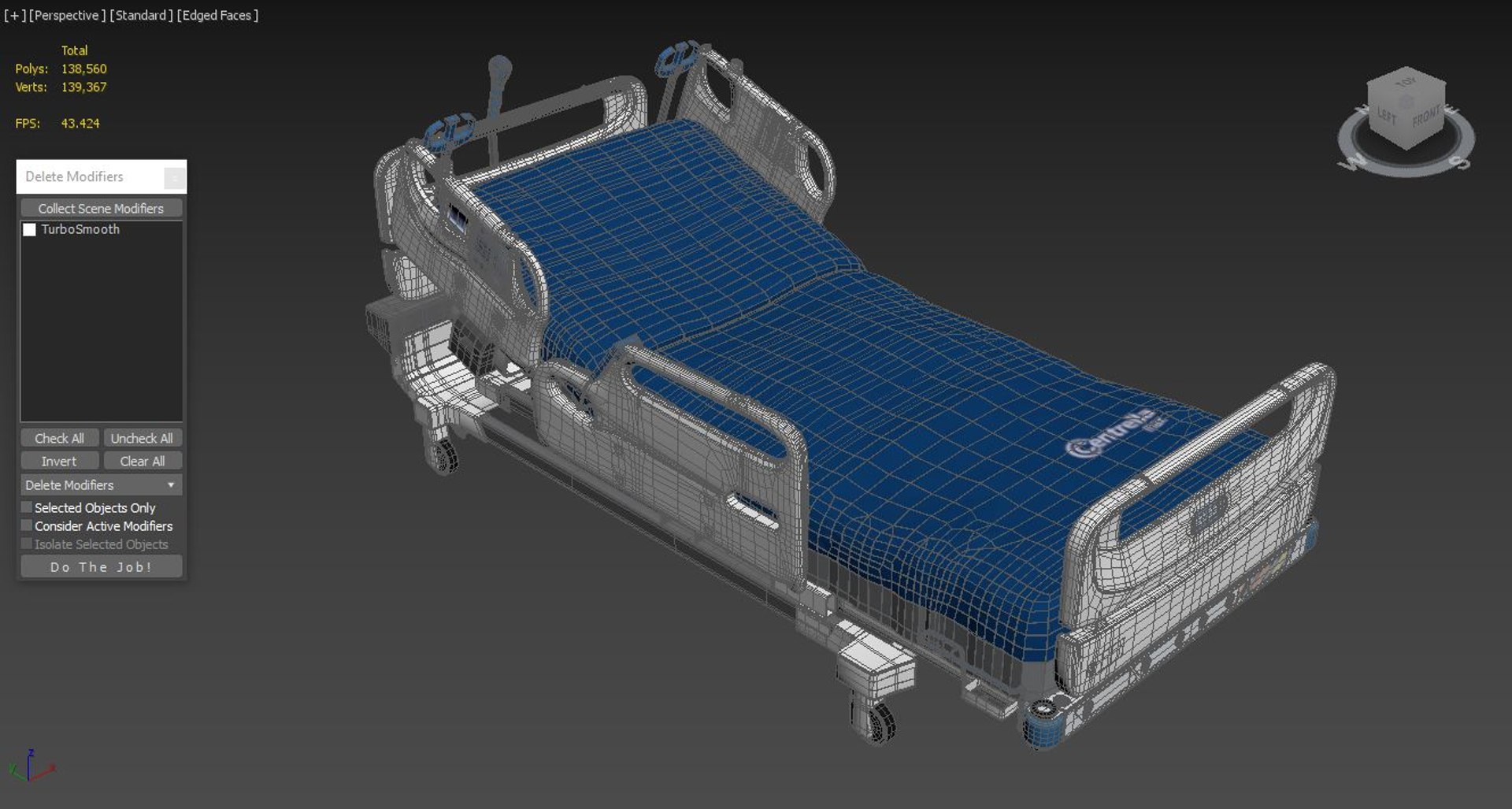This screenshot has width=1512, height=809.
Task: Click the ViewCube FRONT face
Action: [1425, 118]
